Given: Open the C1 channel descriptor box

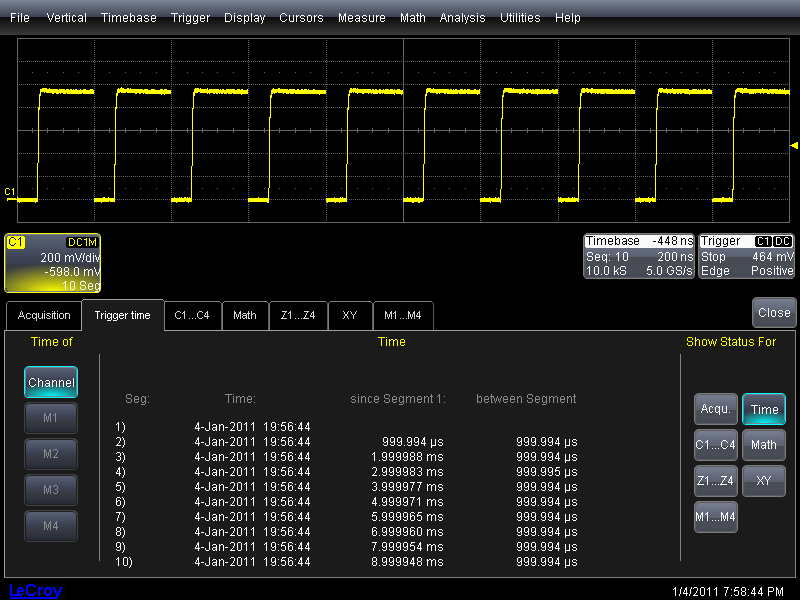Looking at the screenshot, I should pyautogui.click(x=53, y=263).
